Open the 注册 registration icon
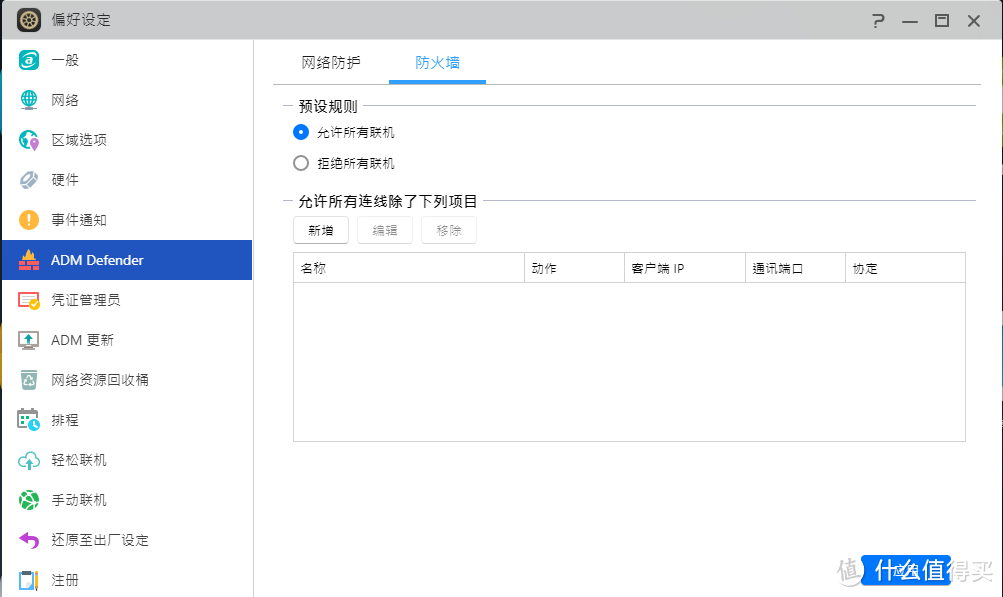The image size is (1003, 597). 29,580
